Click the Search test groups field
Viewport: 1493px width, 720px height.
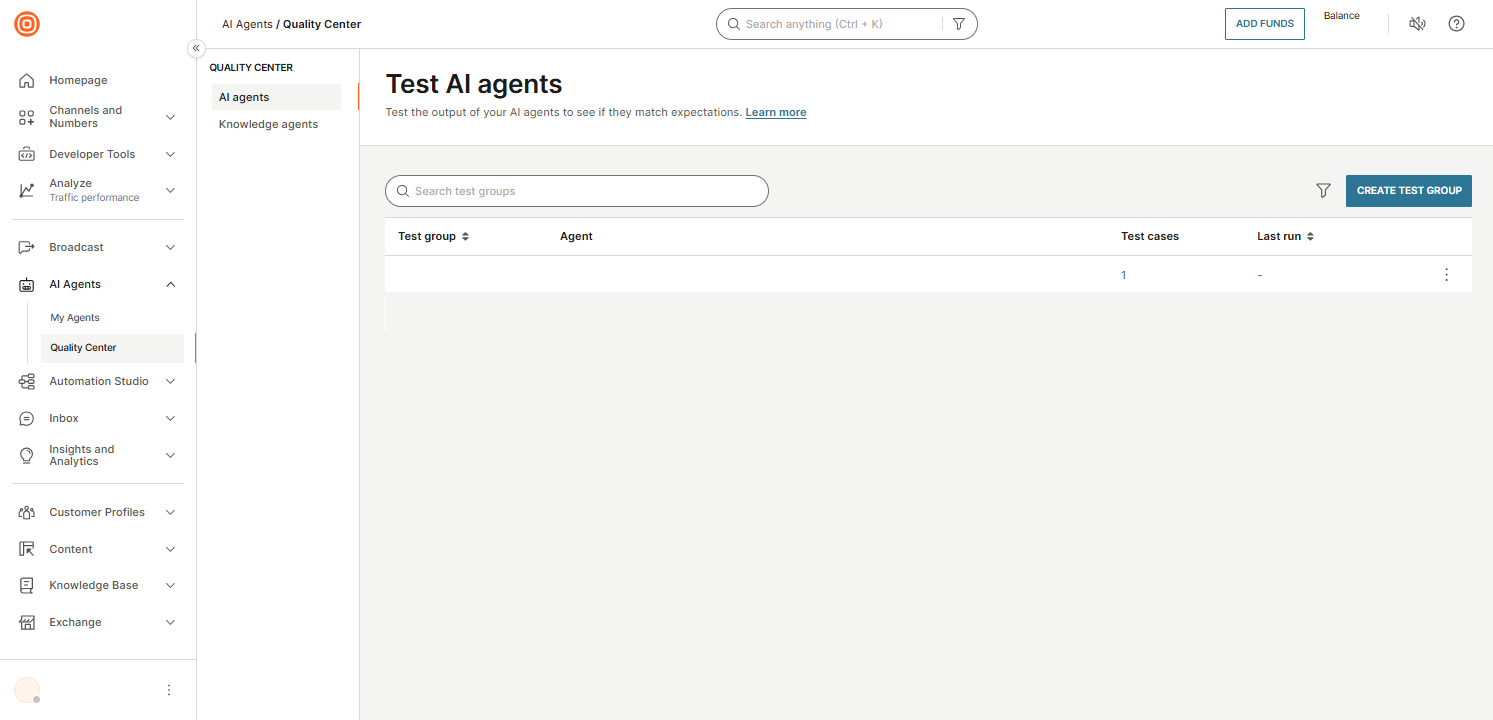tap(577, 191)
